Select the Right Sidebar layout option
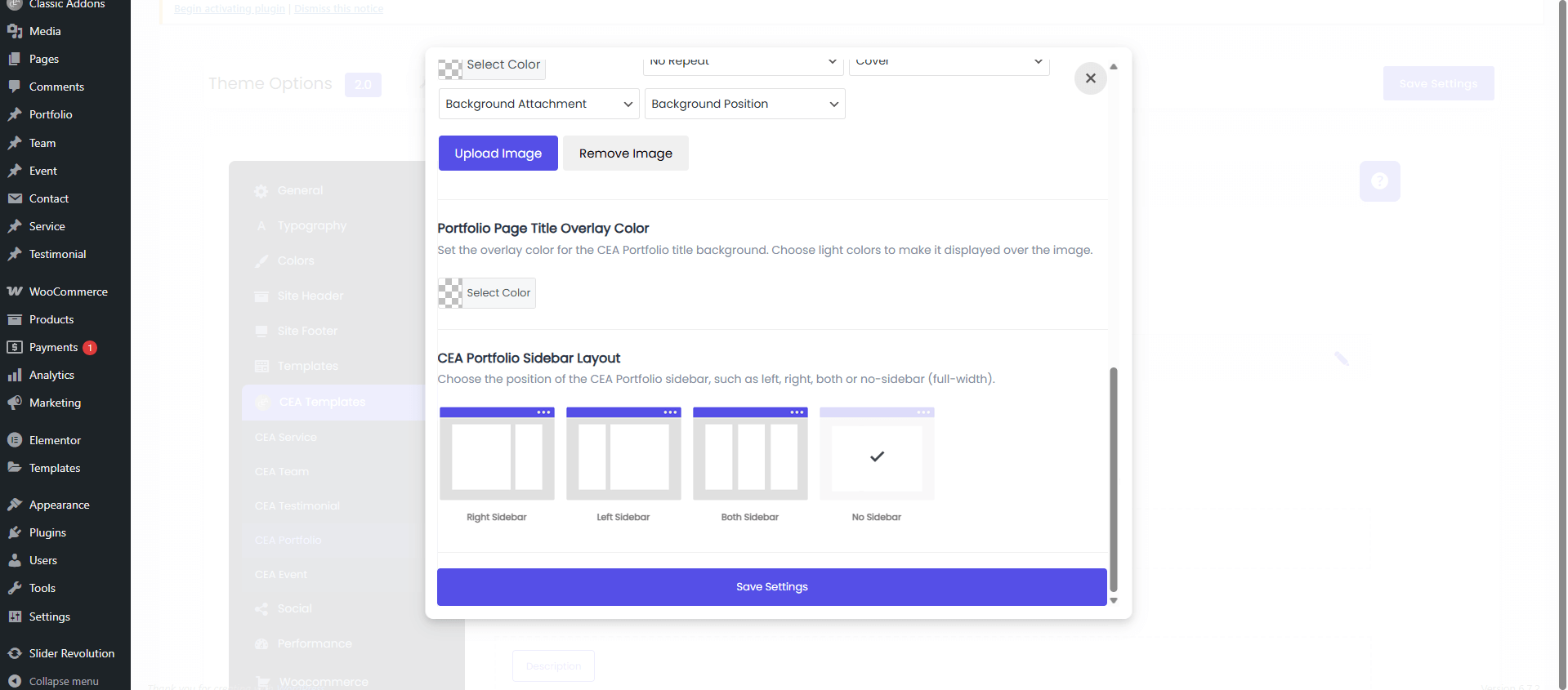 (497, 454)
